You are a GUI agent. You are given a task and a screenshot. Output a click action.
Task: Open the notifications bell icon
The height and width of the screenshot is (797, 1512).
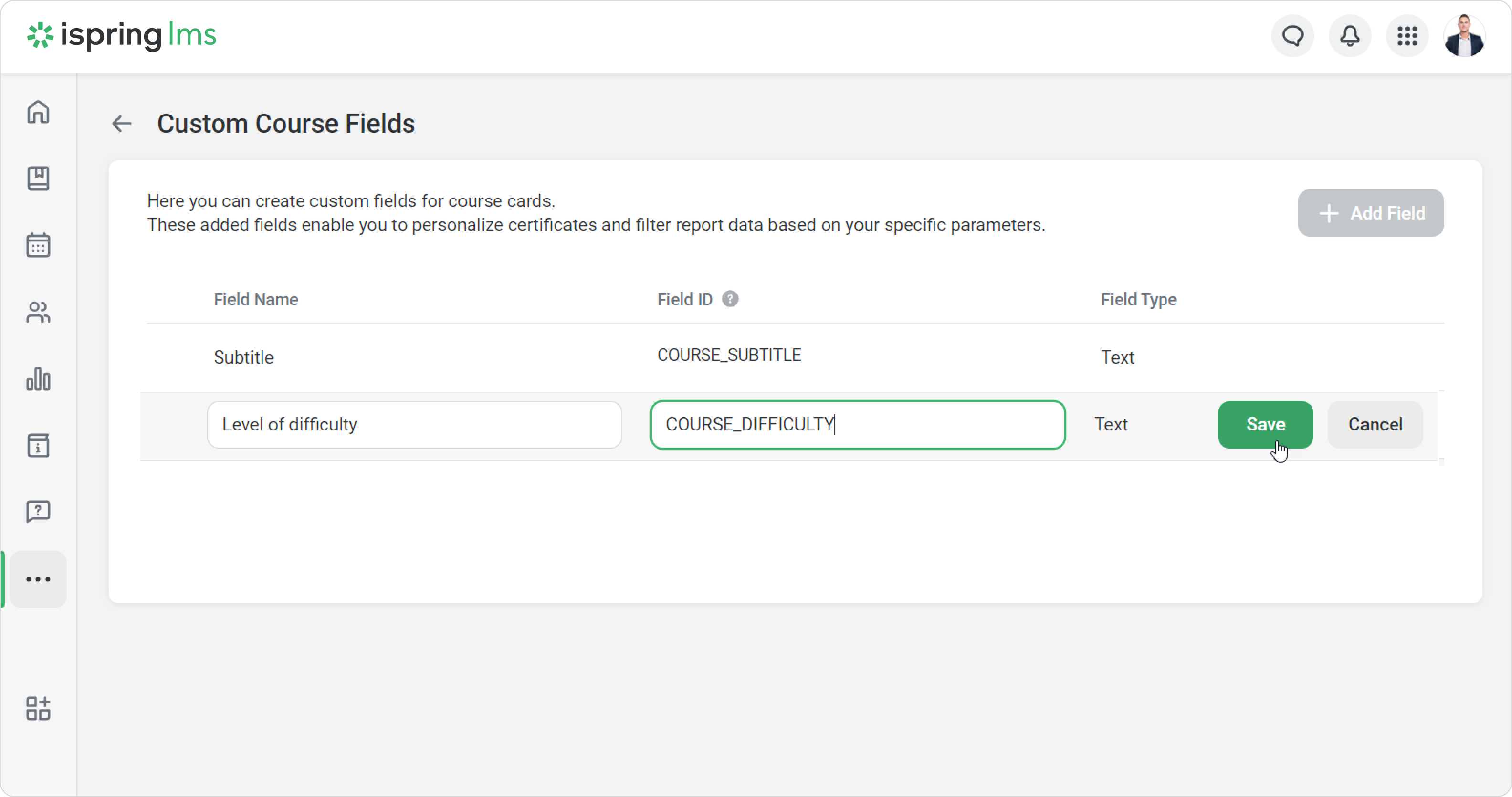(1350, 36)
